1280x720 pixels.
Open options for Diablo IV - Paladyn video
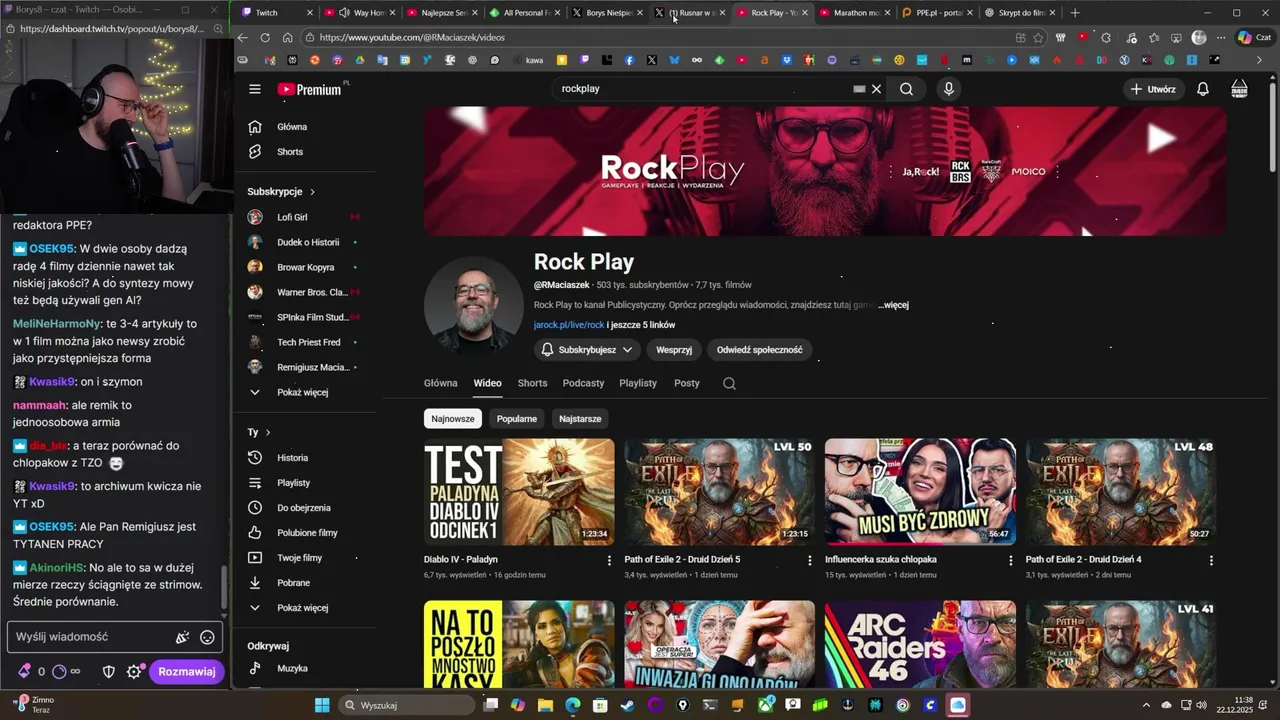[609, 561]
